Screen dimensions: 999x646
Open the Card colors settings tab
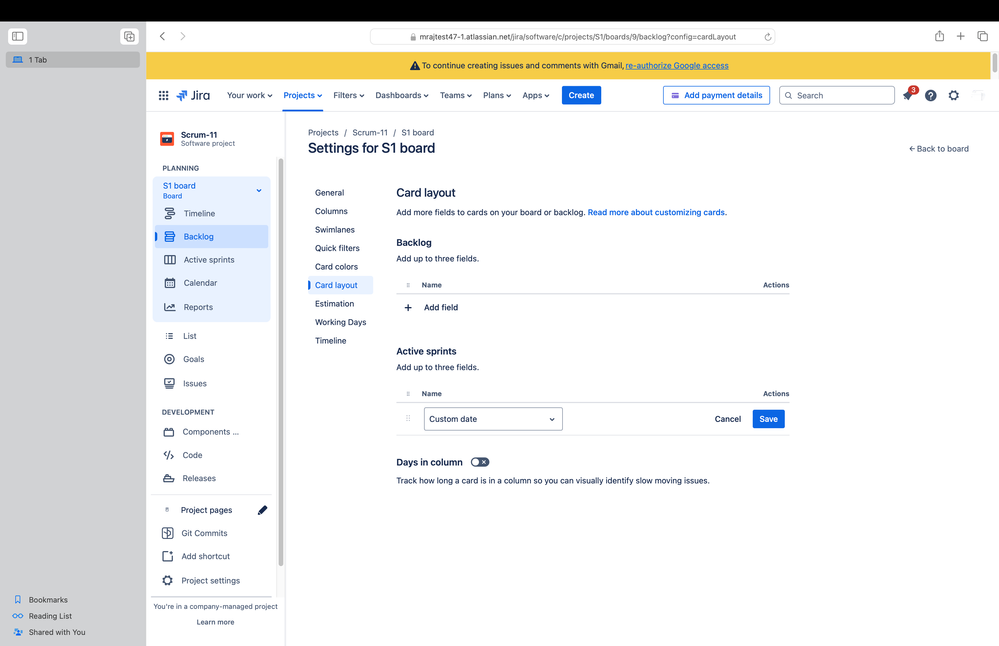coord(336,267)
